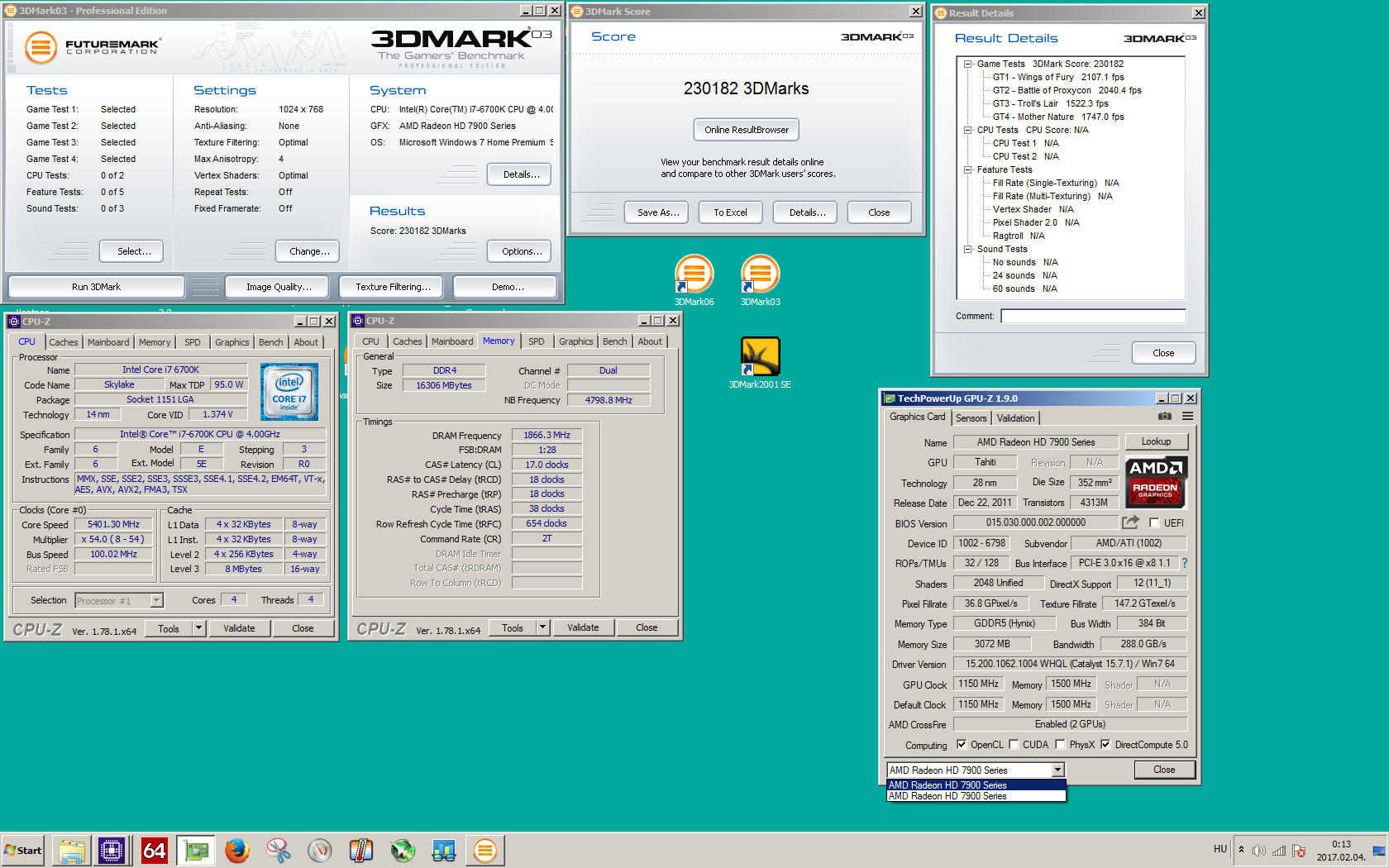Open the 3DMark2001 SE desktop shortcut
Screen dimensions: 1389x868
pos(760,363)
